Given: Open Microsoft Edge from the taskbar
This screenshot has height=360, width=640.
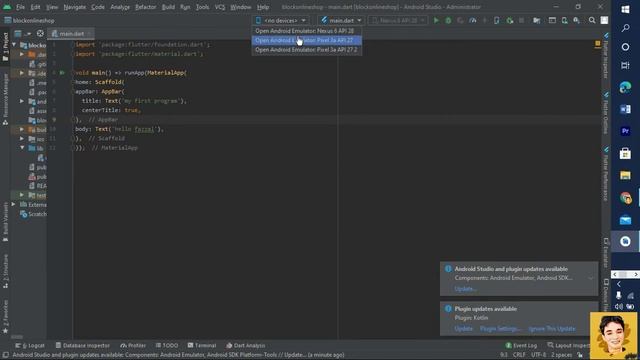Looking at the screenshot, I should [x=625, y=87].
